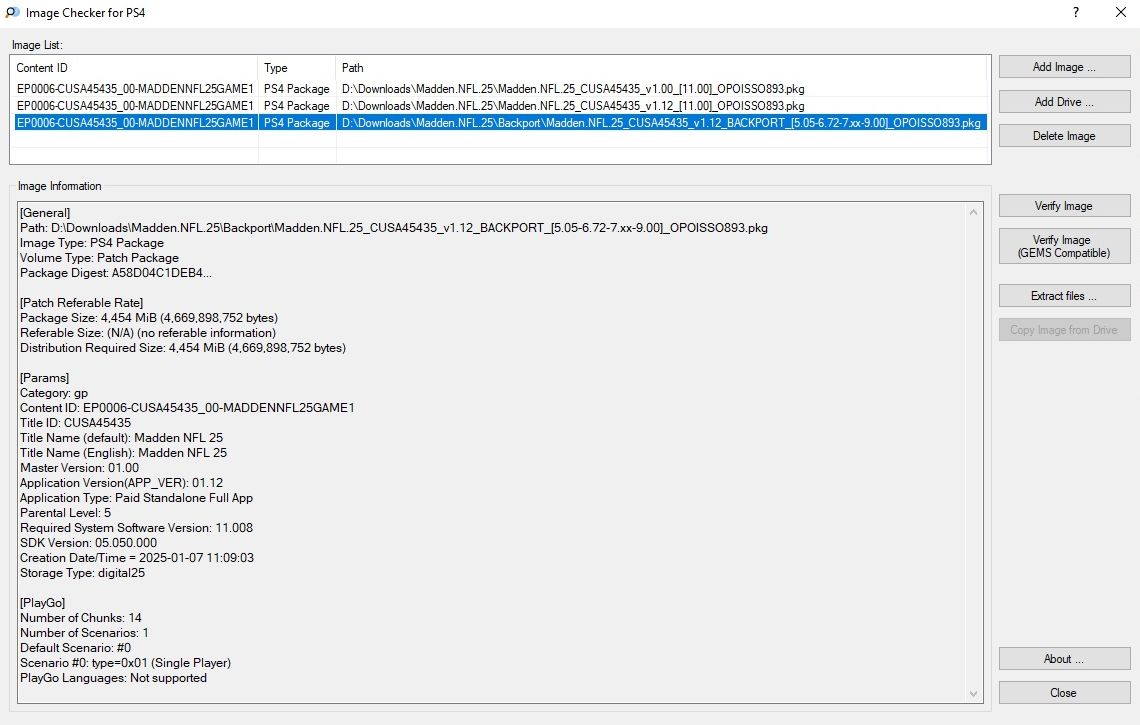This screenshot has width=1140, height=725.
Task: Click the 'Master Version: 01.00' line
Action: pyautogui.click(x=79, y=468)
